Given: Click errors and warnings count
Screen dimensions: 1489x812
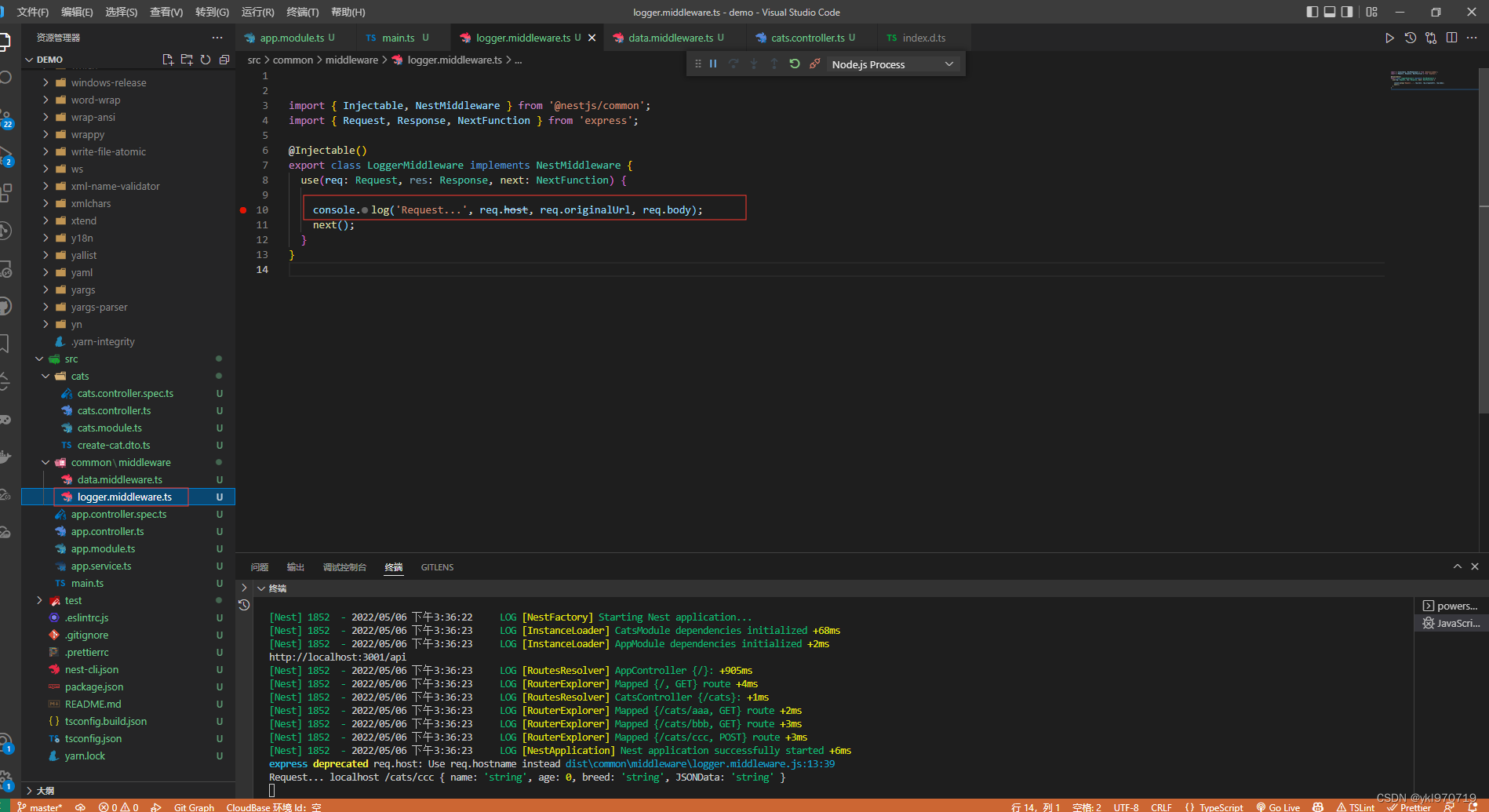Looking at the screenshot, I should (x=118, y=807).
